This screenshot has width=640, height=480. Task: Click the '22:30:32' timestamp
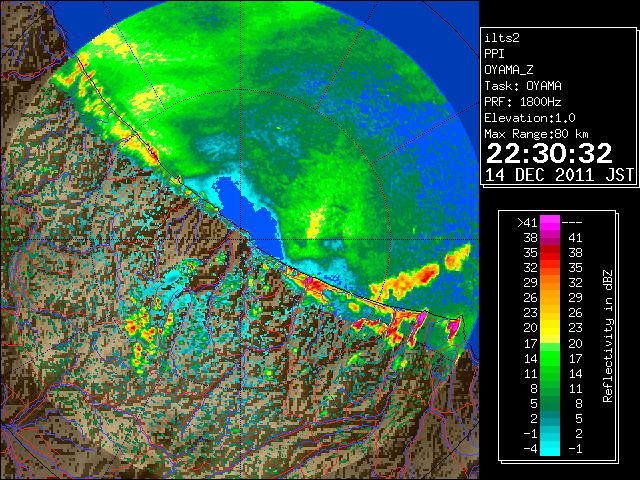(x=549, y=153)
